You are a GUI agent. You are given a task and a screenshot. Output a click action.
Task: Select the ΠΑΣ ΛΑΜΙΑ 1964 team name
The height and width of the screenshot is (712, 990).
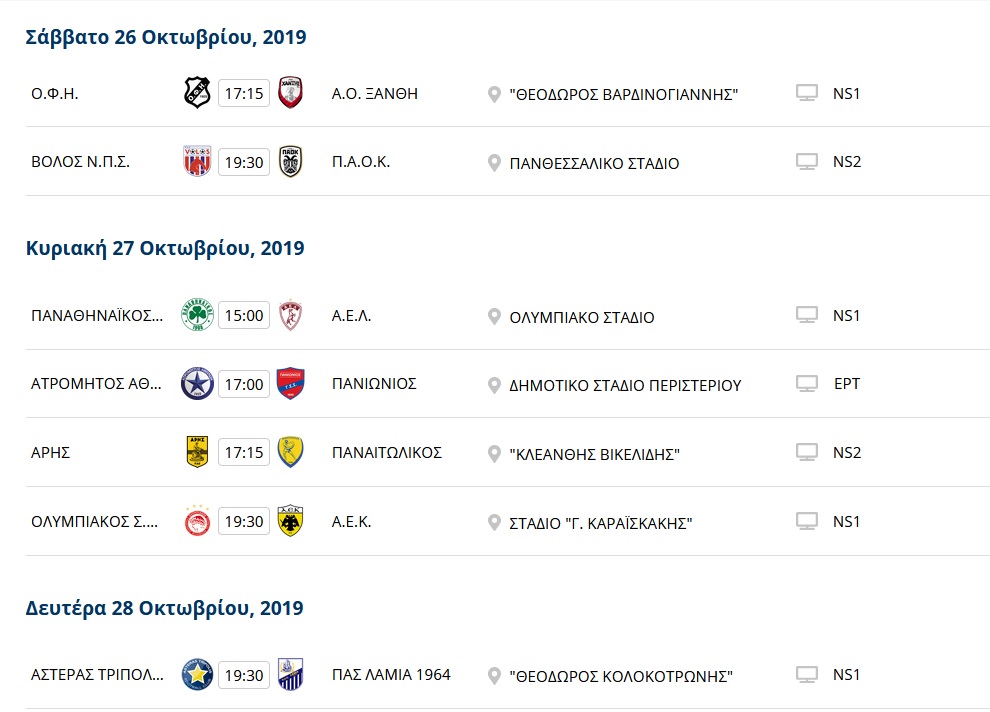tap(391, 674)
